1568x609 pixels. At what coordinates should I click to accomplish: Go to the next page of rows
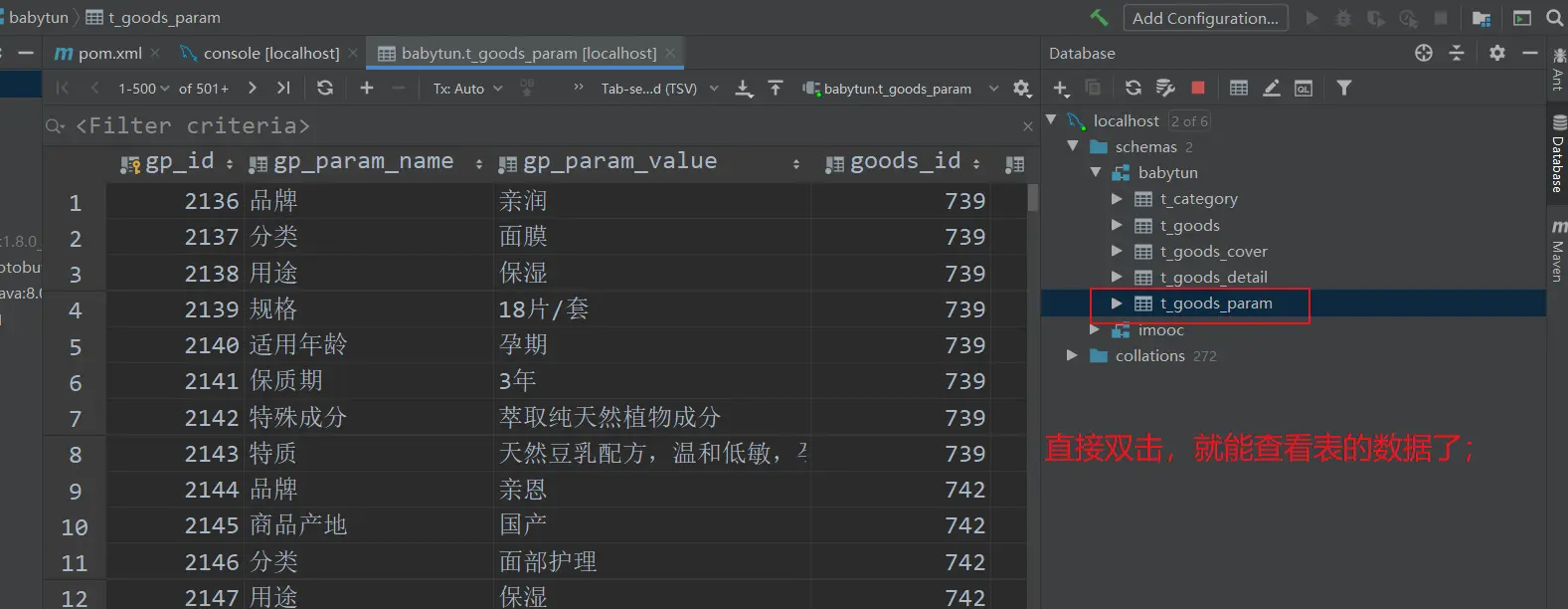pyautogui.click(x=253, y=89)
